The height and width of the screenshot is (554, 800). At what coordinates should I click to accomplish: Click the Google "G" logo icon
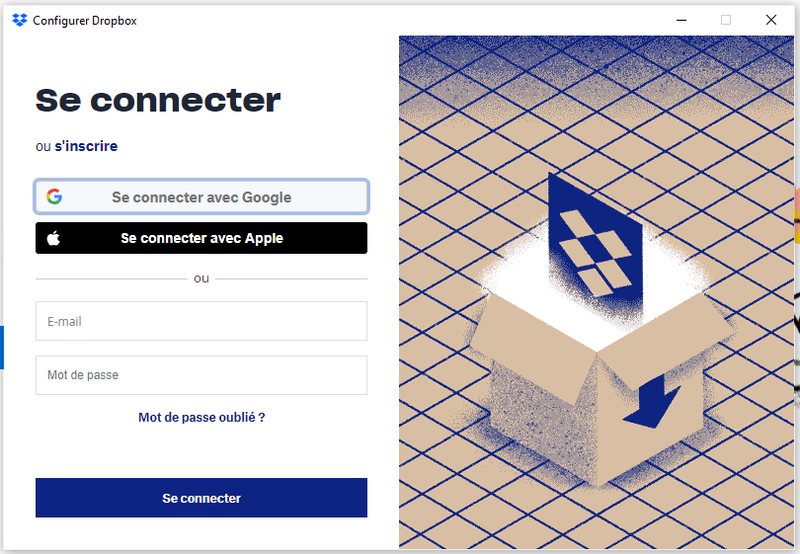point(54,197)
